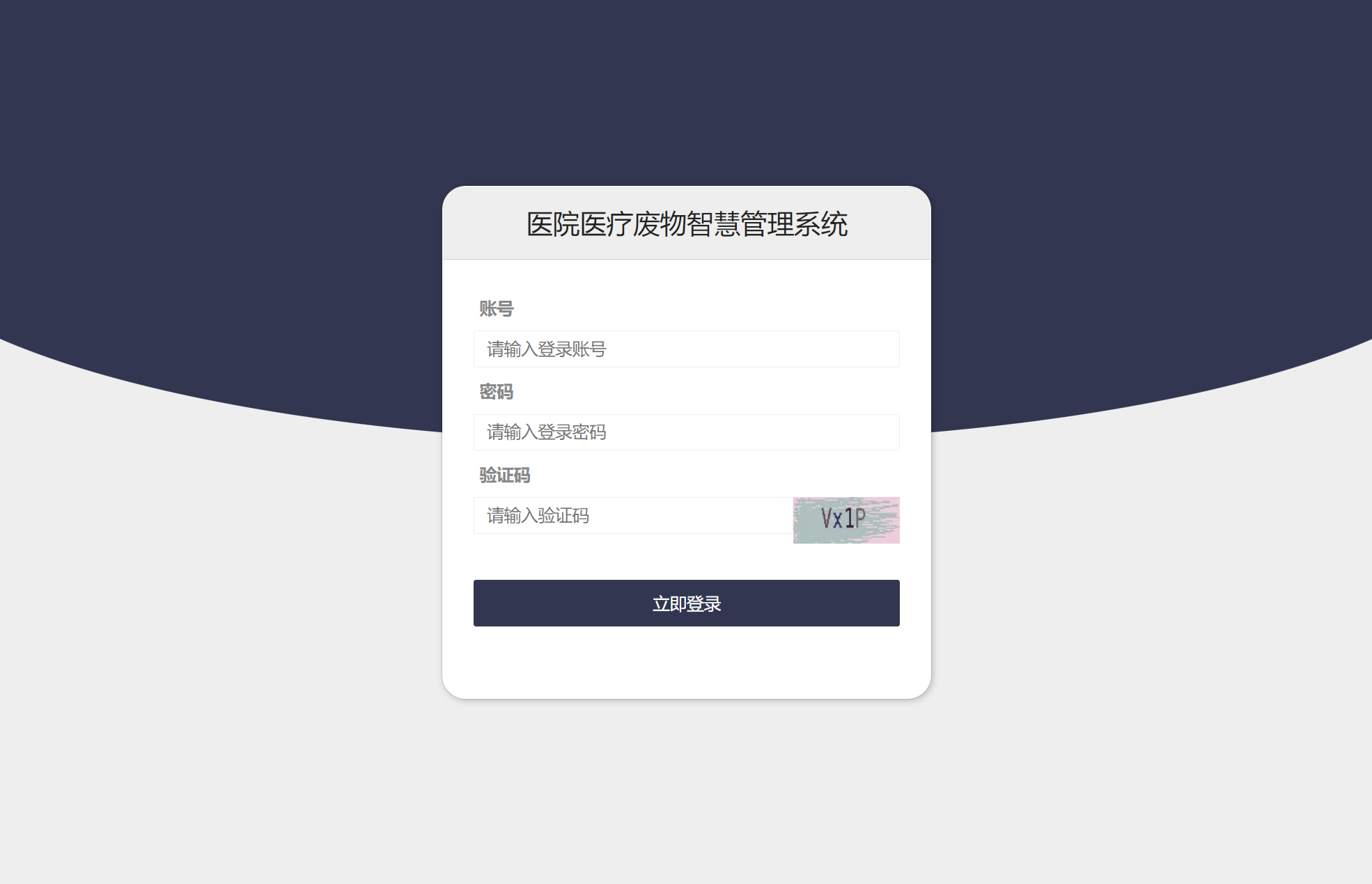Click the title 医院医疗废物智慧管理系统
This screenshot has height=884, width=1372.
[687, 224]
